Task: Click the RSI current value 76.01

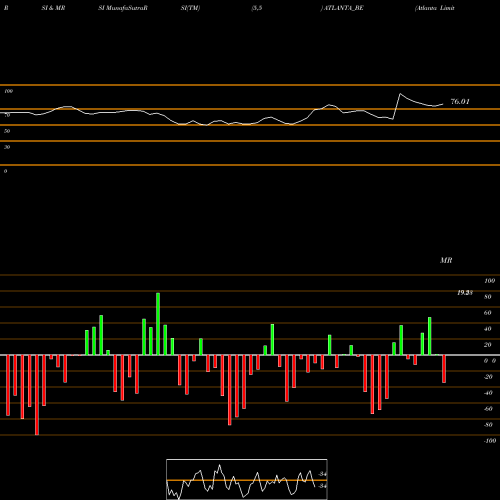Action: [x=460, y=102]
